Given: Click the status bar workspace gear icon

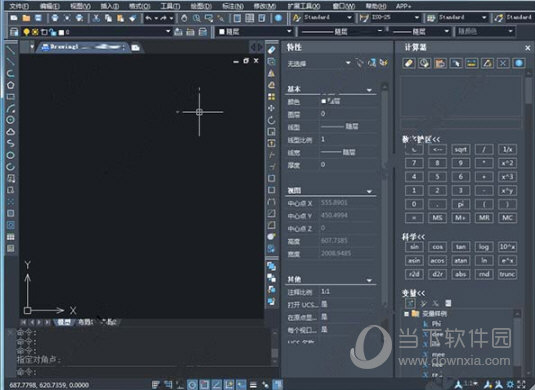Looking at the screenshot, I should click(511, 385).
